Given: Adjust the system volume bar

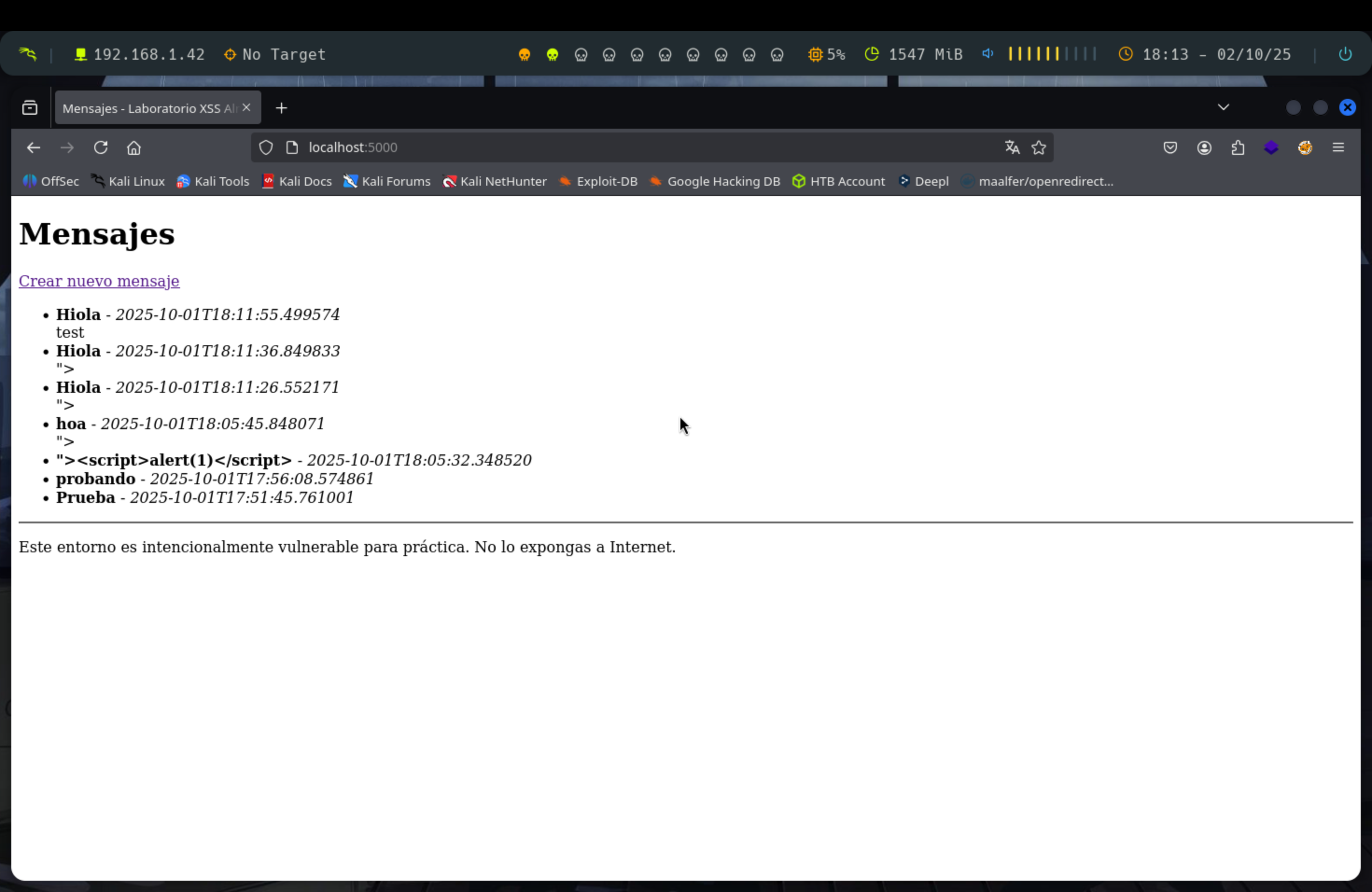Looking at the screenshot, I should click(1051, 54).
